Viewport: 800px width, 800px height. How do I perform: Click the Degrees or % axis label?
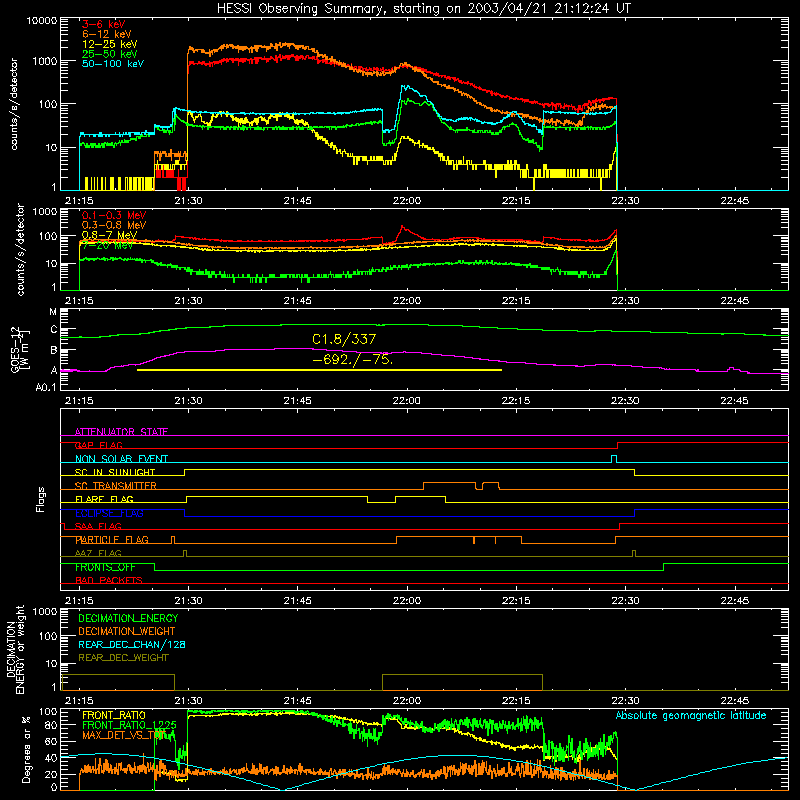click(27, 749)
